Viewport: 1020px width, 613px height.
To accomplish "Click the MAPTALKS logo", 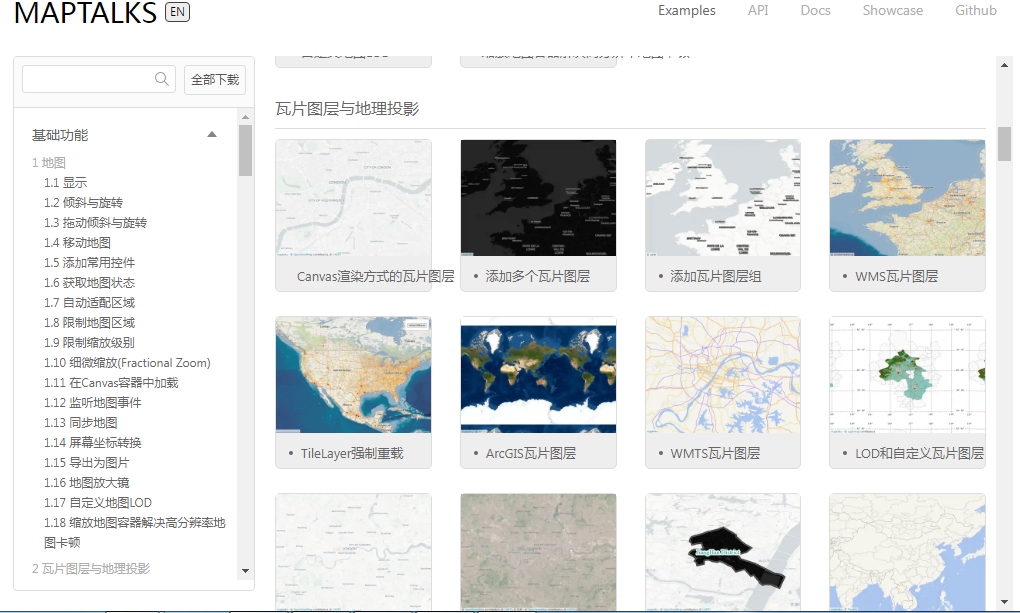I will (85, 12).
